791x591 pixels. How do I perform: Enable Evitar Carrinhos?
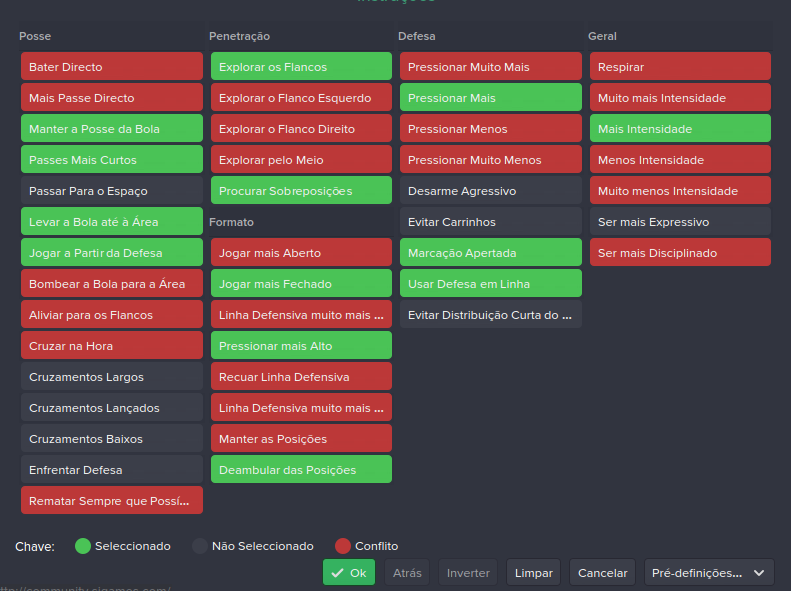(491, 221)
